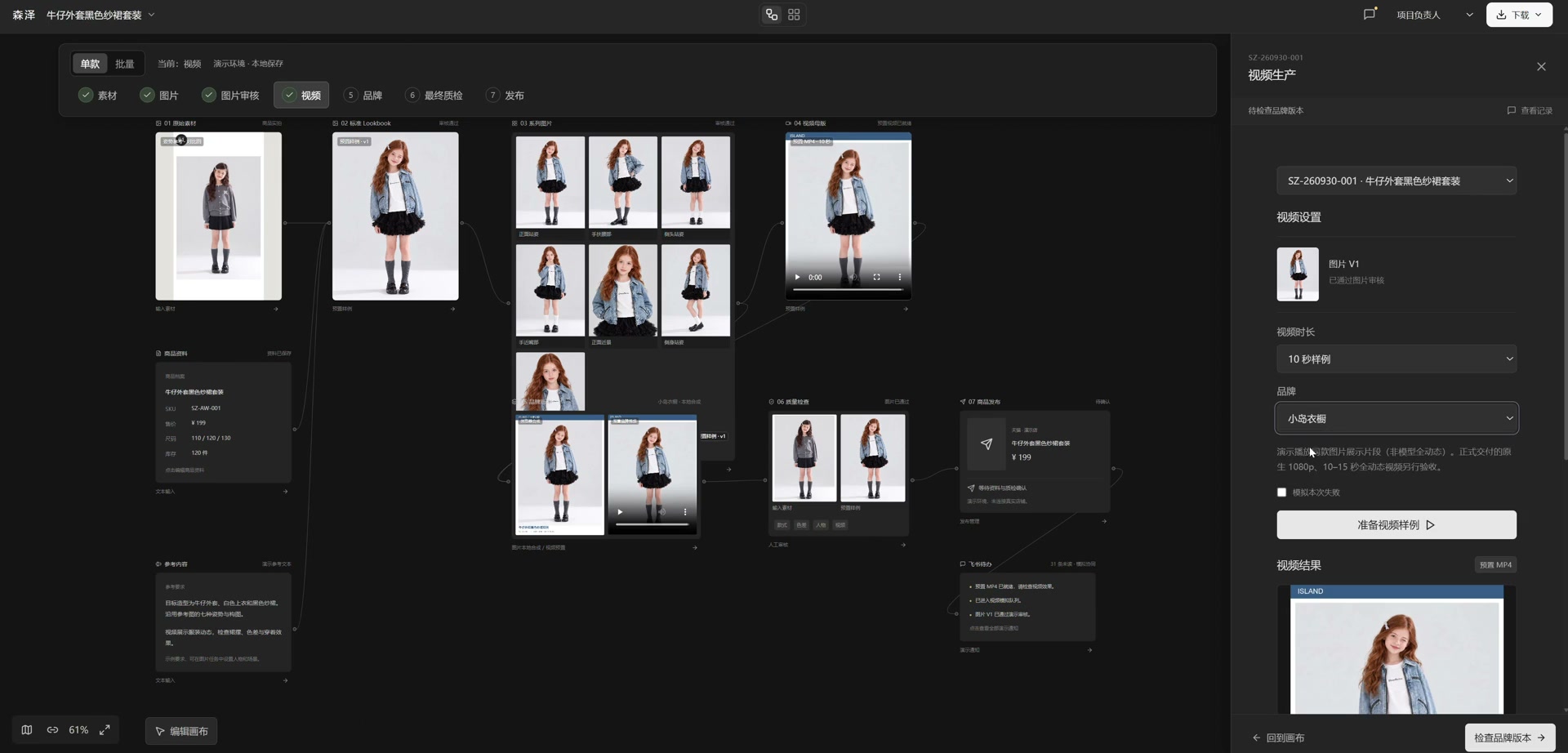
Task: Play the 04 video master preview
Action: point(798,277)
